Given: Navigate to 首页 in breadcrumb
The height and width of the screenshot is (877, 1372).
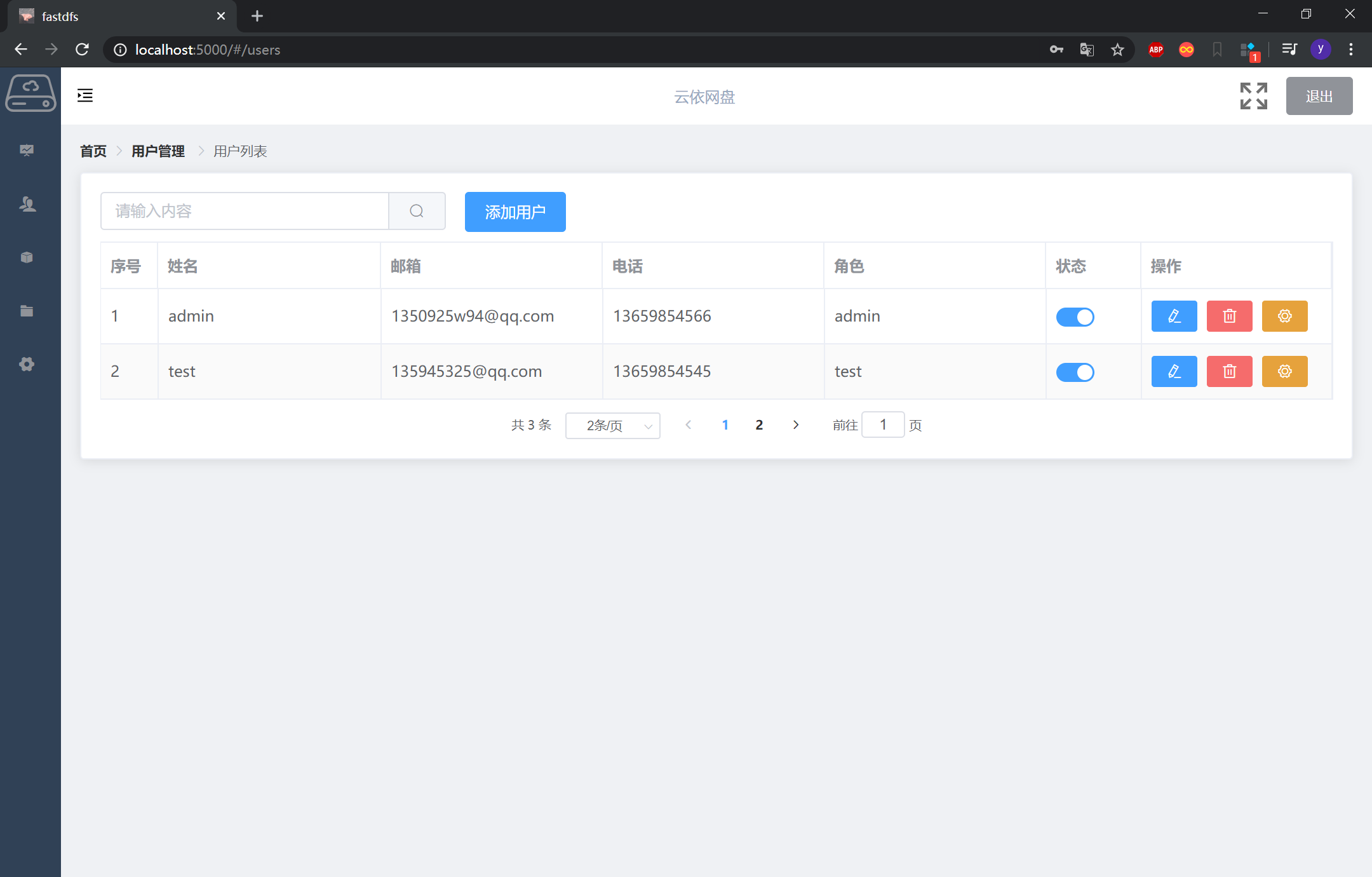Looking at the screenshot, I should (x=93, y=151).
